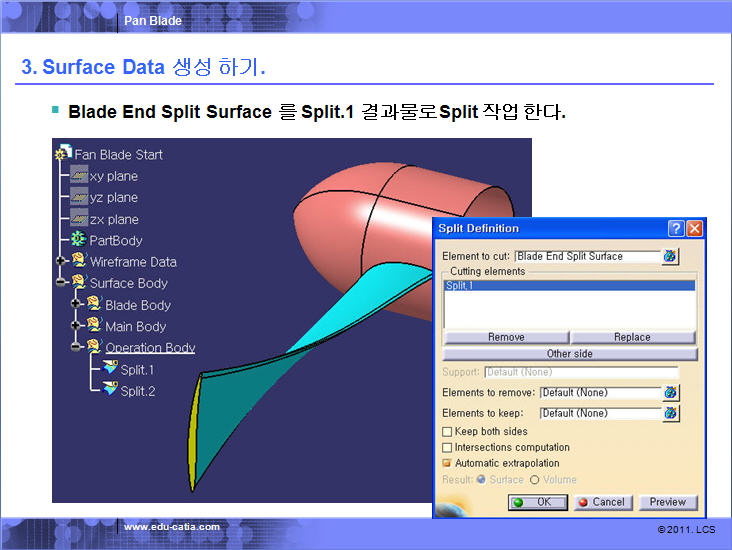Enable Keep both sides checkbox
The height and width of the screenshot is (550, 732).
click(x=447, y=432)
